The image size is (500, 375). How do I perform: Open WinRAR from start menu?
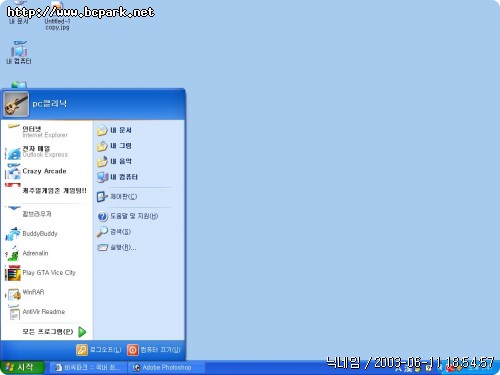[47, 292]
